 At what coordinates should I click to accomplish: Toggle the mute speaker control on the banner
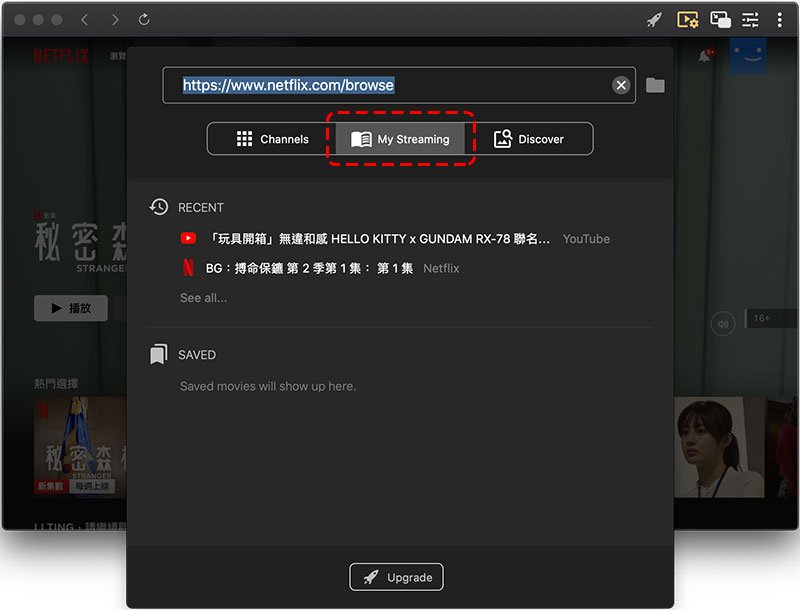[720, 322]
